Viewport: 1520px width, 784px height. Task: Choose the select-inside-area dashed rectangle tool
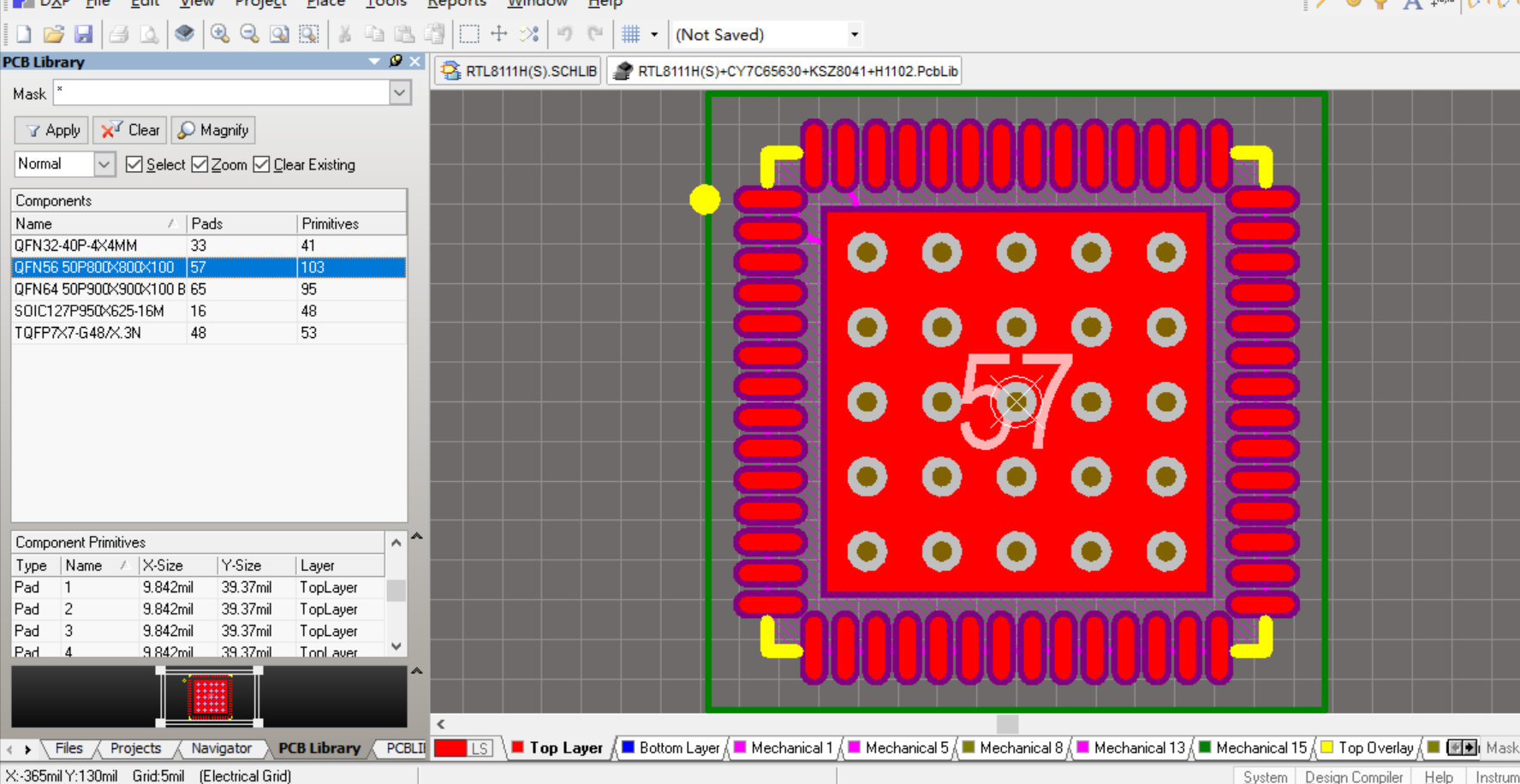coord(469,34)
